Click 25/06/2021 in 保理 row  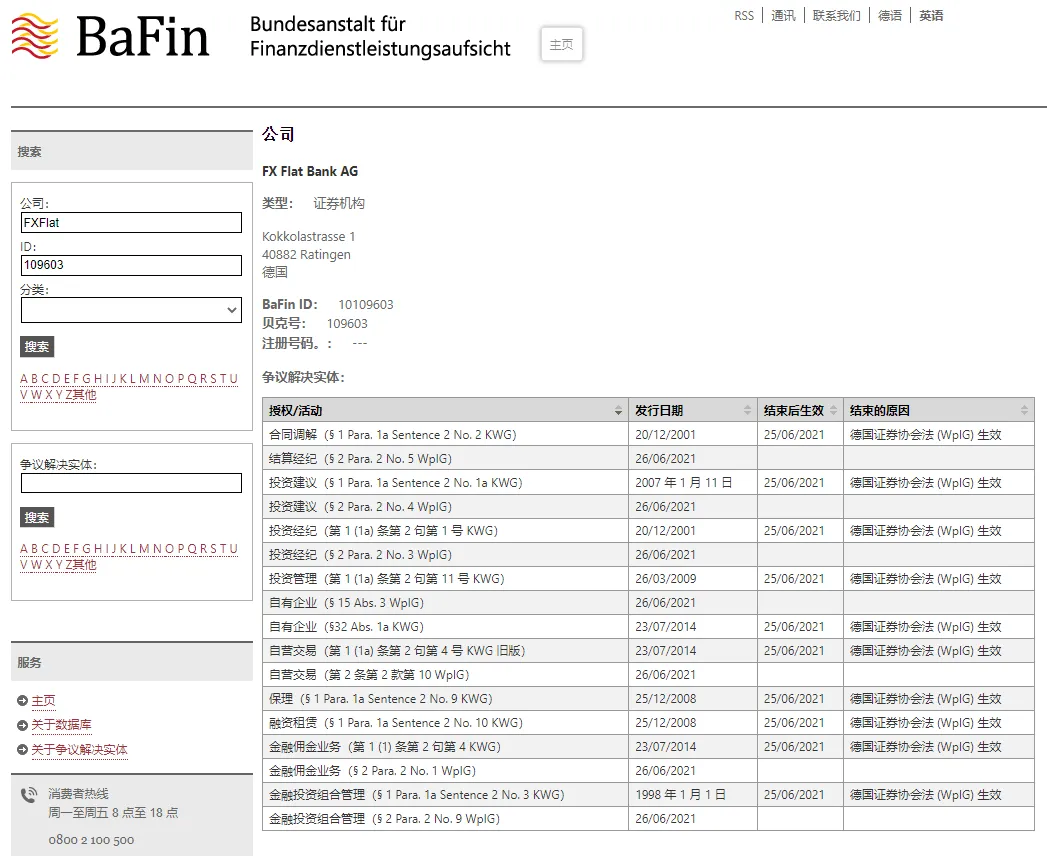(x=794, y=699)
